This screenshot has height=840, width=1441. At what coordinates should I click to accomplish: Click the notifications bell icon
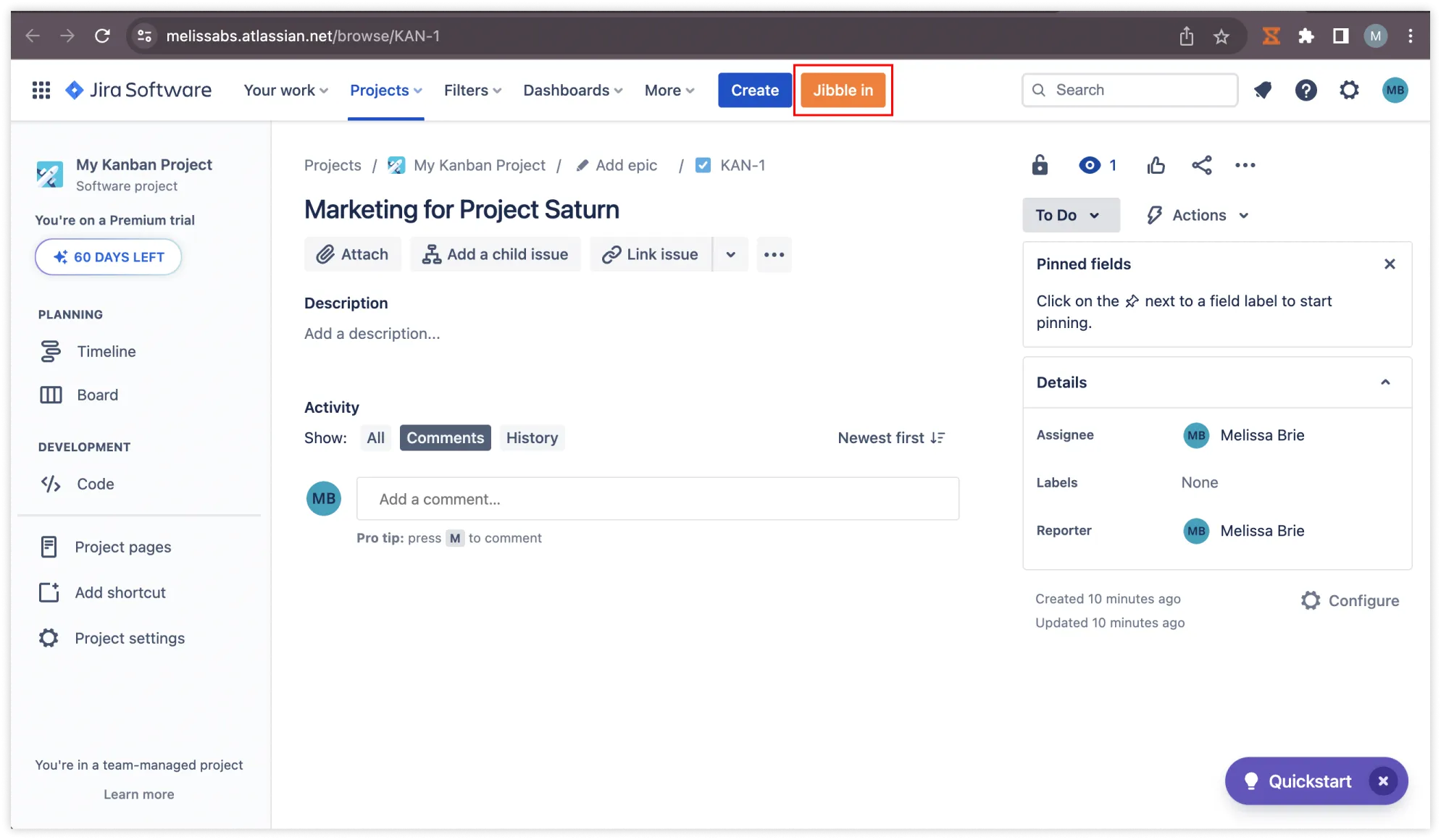[1263, 90]
